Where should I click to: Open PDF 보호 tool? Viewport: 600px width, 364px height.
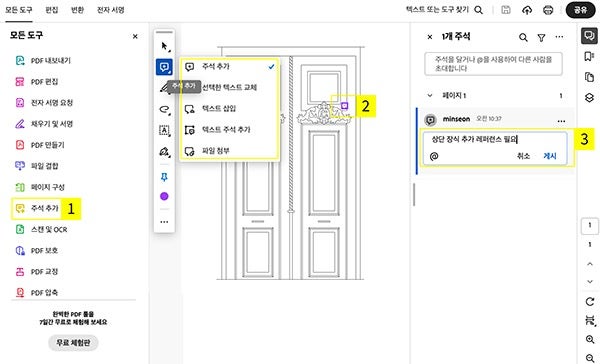point(36,250)
